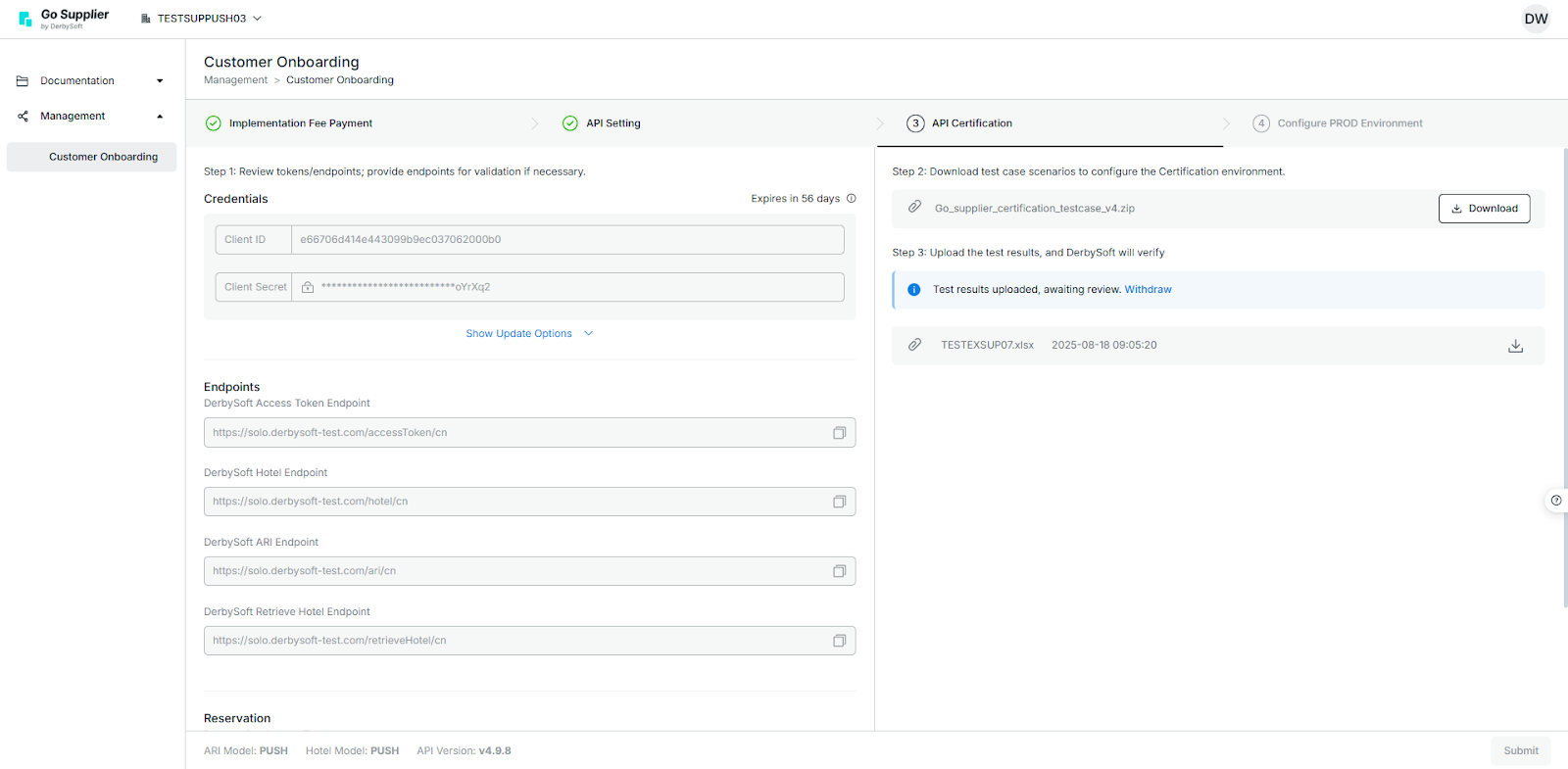Click the upload timestamp 2025-08-18 09:05:20
Viewport: 1568px width, 769px height.
[x=1103, y=346]
